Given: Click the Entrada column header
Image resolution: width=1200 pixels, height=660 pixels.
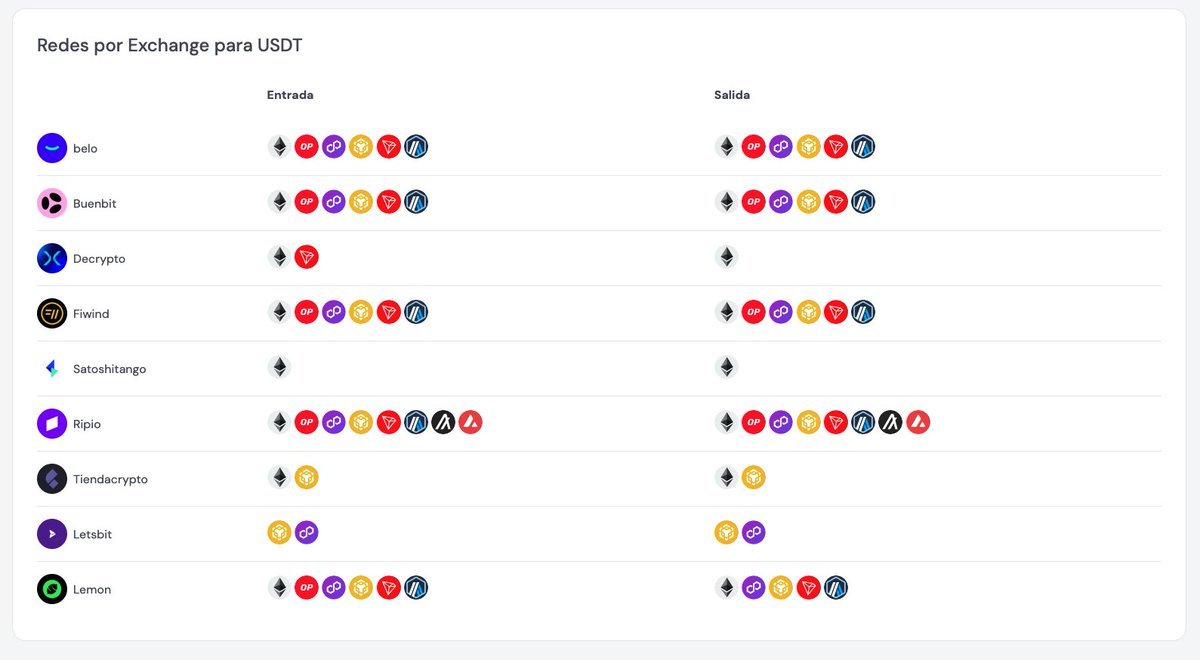Looking at the screenshot, I should tap(290, 95).
